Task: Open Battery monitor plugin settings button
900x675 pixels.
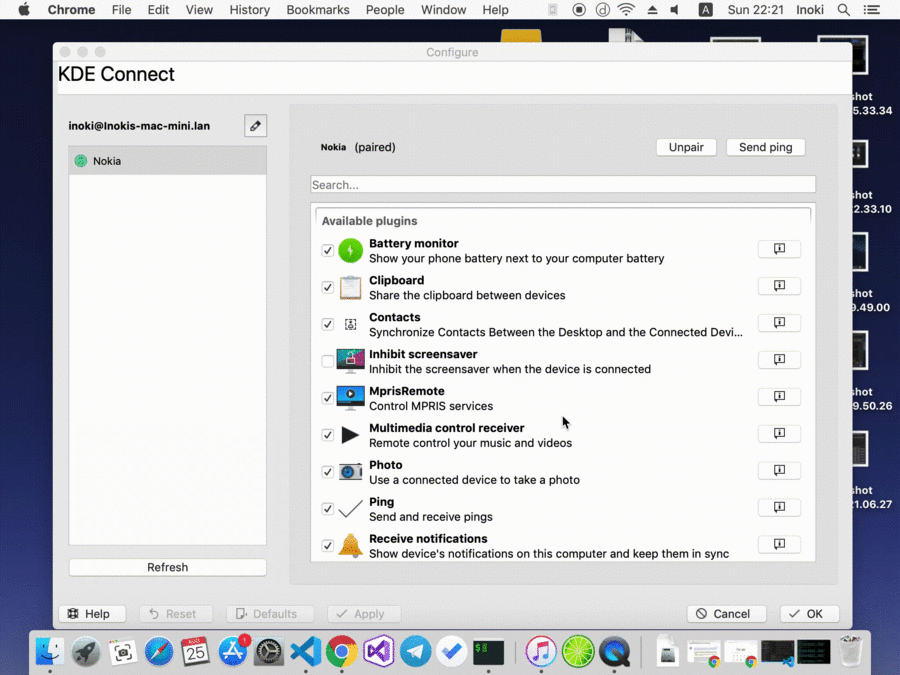Action: tap(779, 249)
